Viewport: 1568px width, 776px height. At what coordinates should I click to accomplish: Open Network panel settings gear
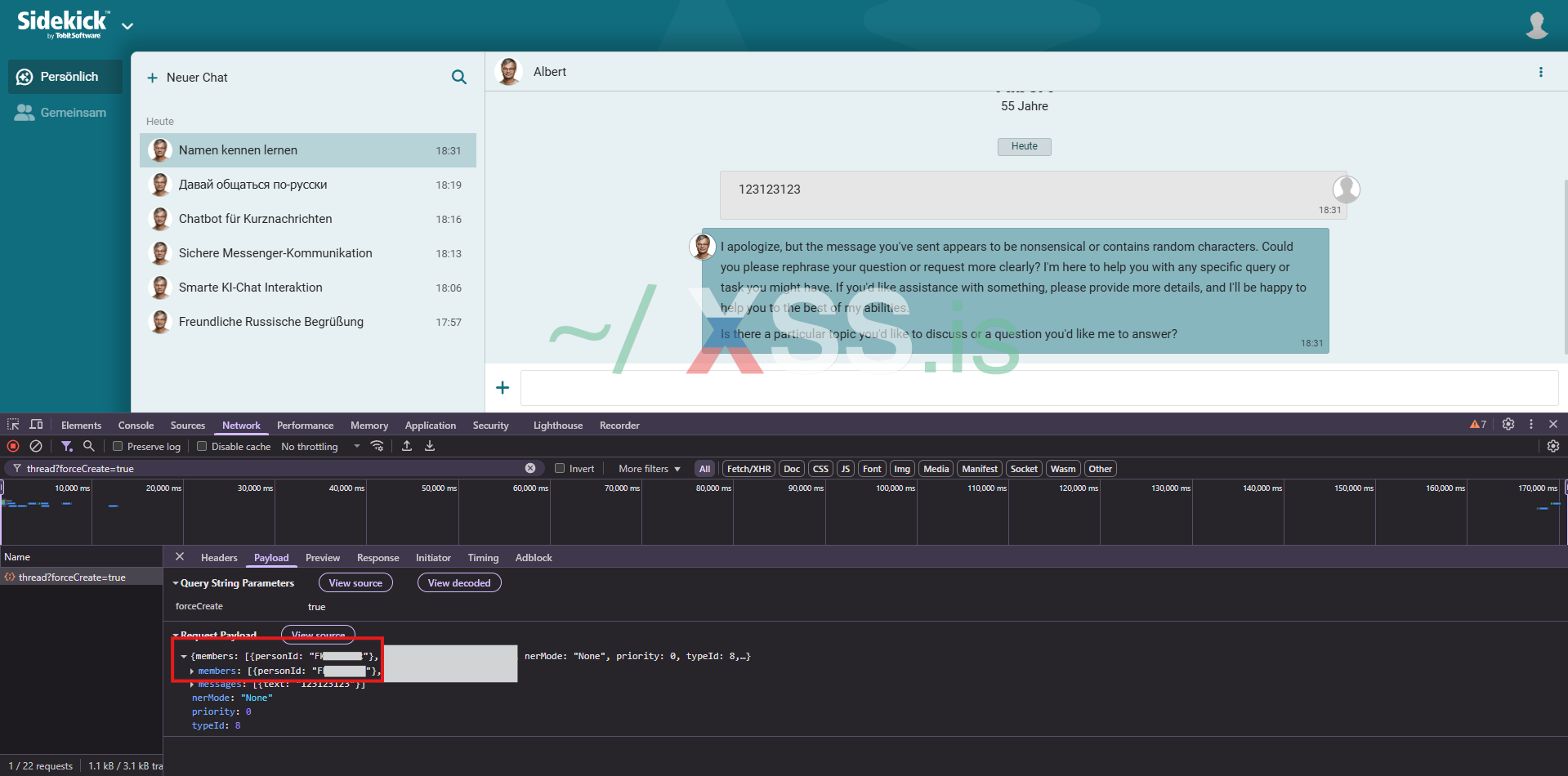pos(1553,446)
